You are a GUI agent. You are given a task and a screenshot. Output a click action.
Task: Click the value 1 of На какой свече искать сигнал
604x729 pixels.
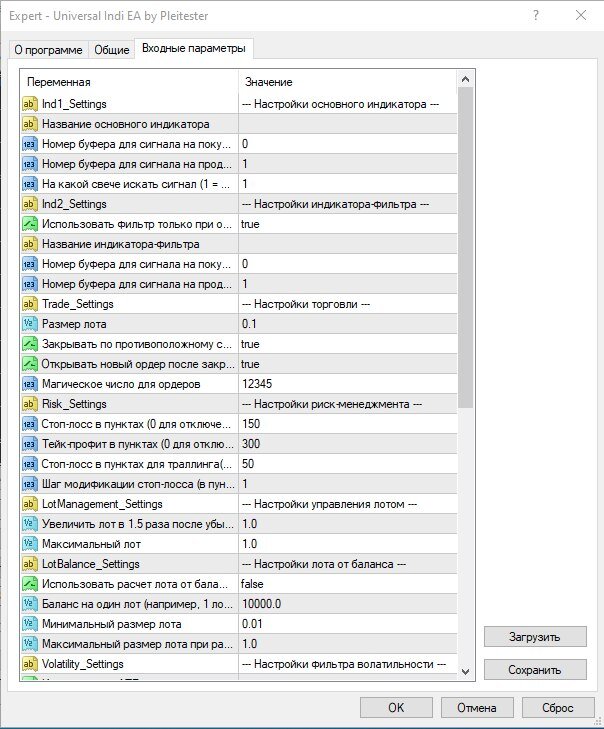click(x=245, y=184)
